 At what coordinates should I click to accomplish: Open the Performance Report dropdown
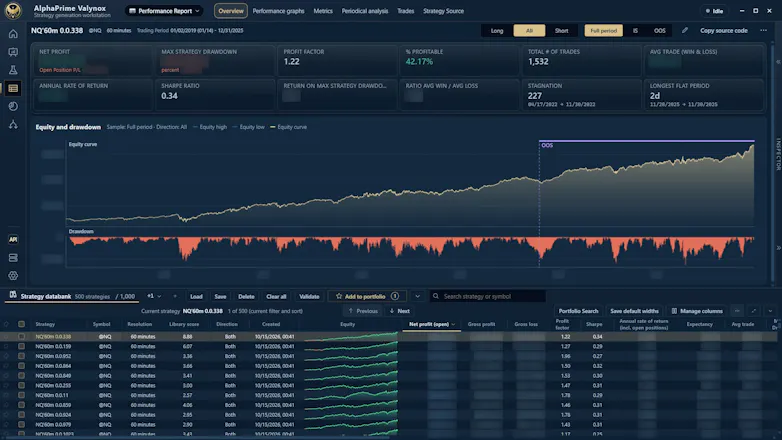coord(164,11)
